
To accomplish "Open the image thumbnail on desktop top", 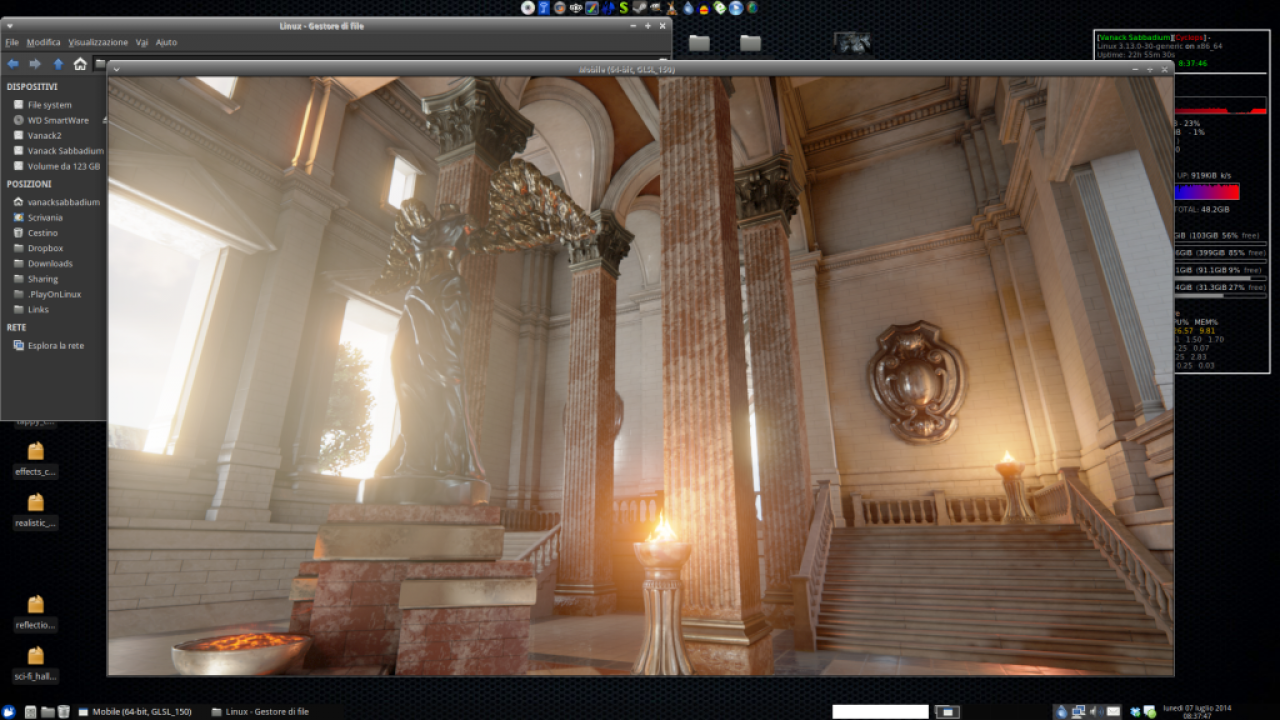I will pos(852,42).
